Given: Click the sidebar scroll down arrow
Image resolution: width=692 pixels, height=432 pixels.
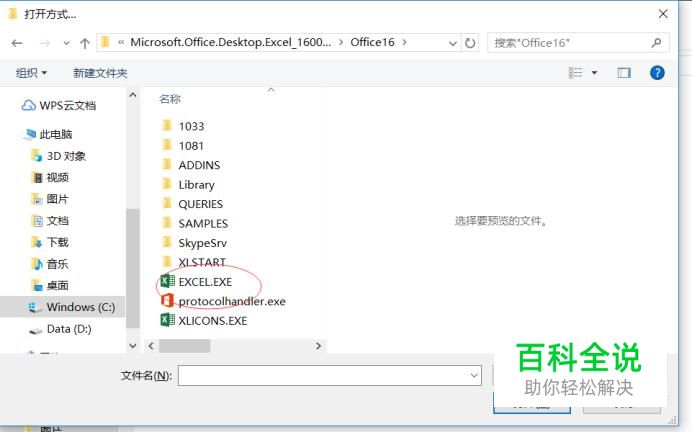Looking at the screenshot, I should [x=132, y=346].
